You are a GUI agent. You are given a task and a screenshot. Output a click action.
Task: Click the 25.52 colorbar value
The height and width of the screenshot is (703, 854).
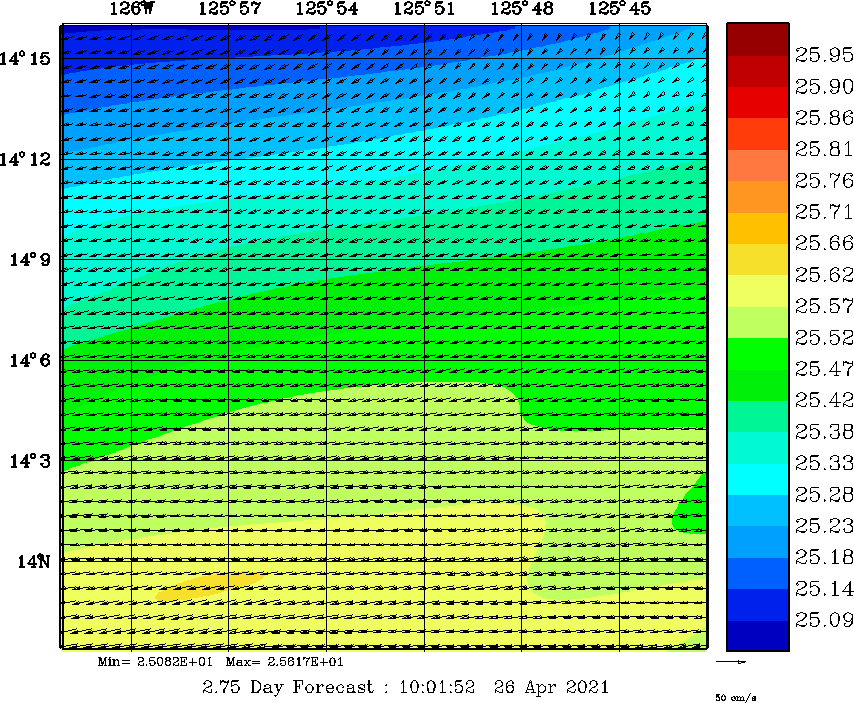[x=824, y=337]
